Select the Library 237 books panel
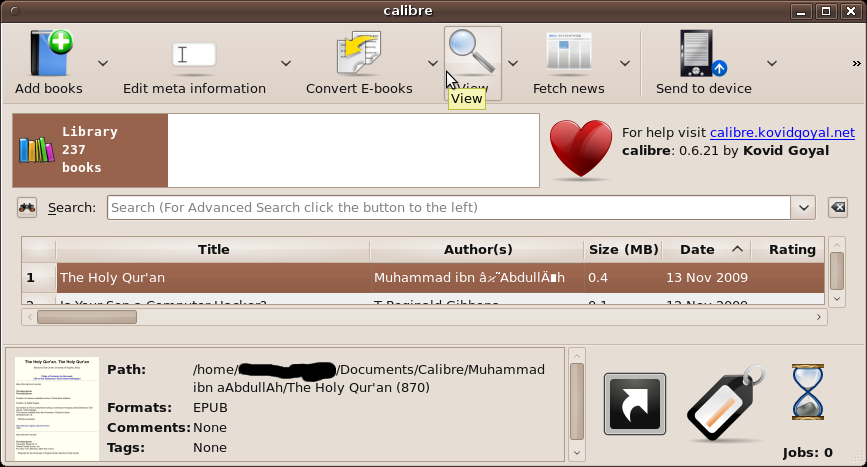The width and height of the screenshot is (867, 467). pos(90,150)
